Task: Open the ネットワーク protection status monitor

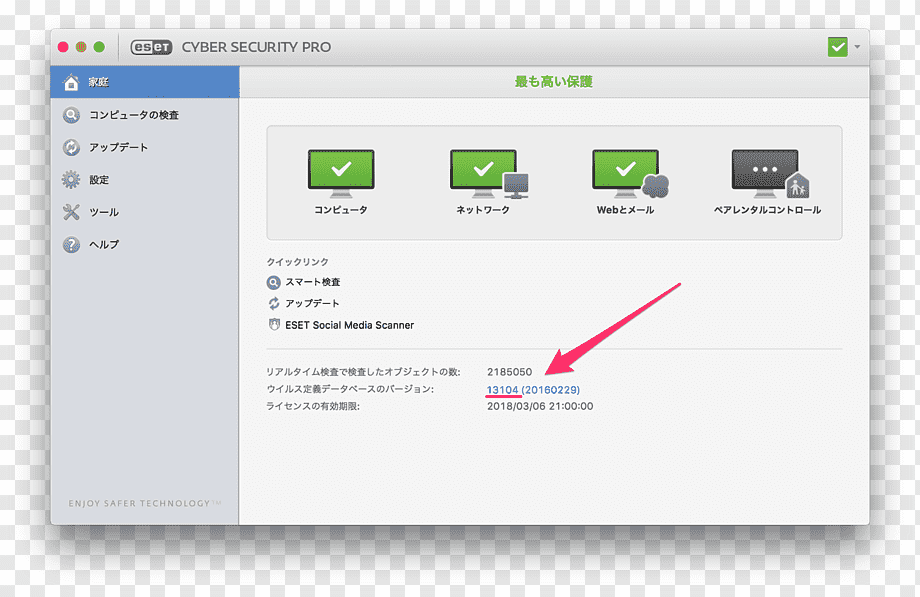Action: point(489,173)
